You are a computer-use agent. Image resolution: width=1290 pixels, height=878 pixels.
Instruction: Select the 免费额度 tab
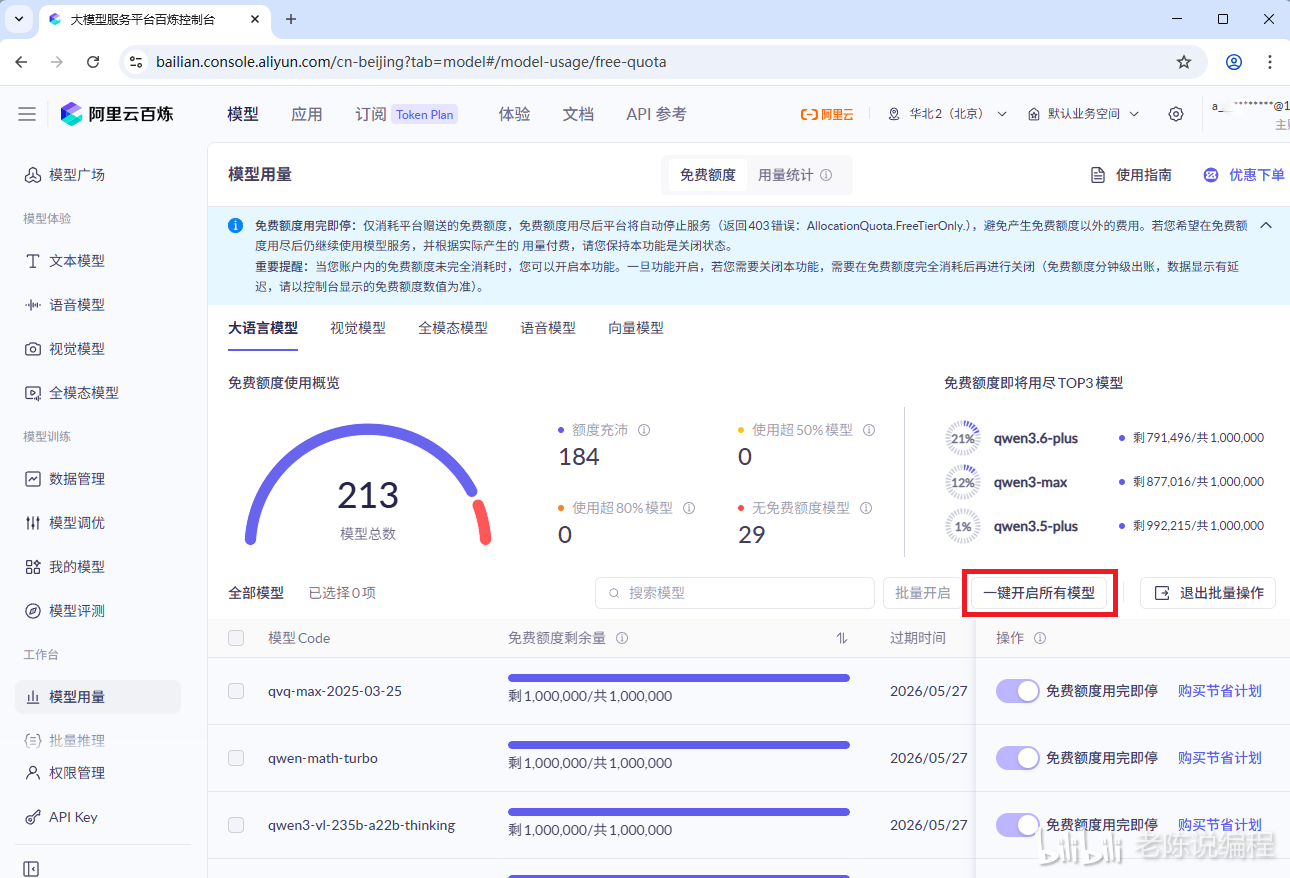(x=708, y=175)
